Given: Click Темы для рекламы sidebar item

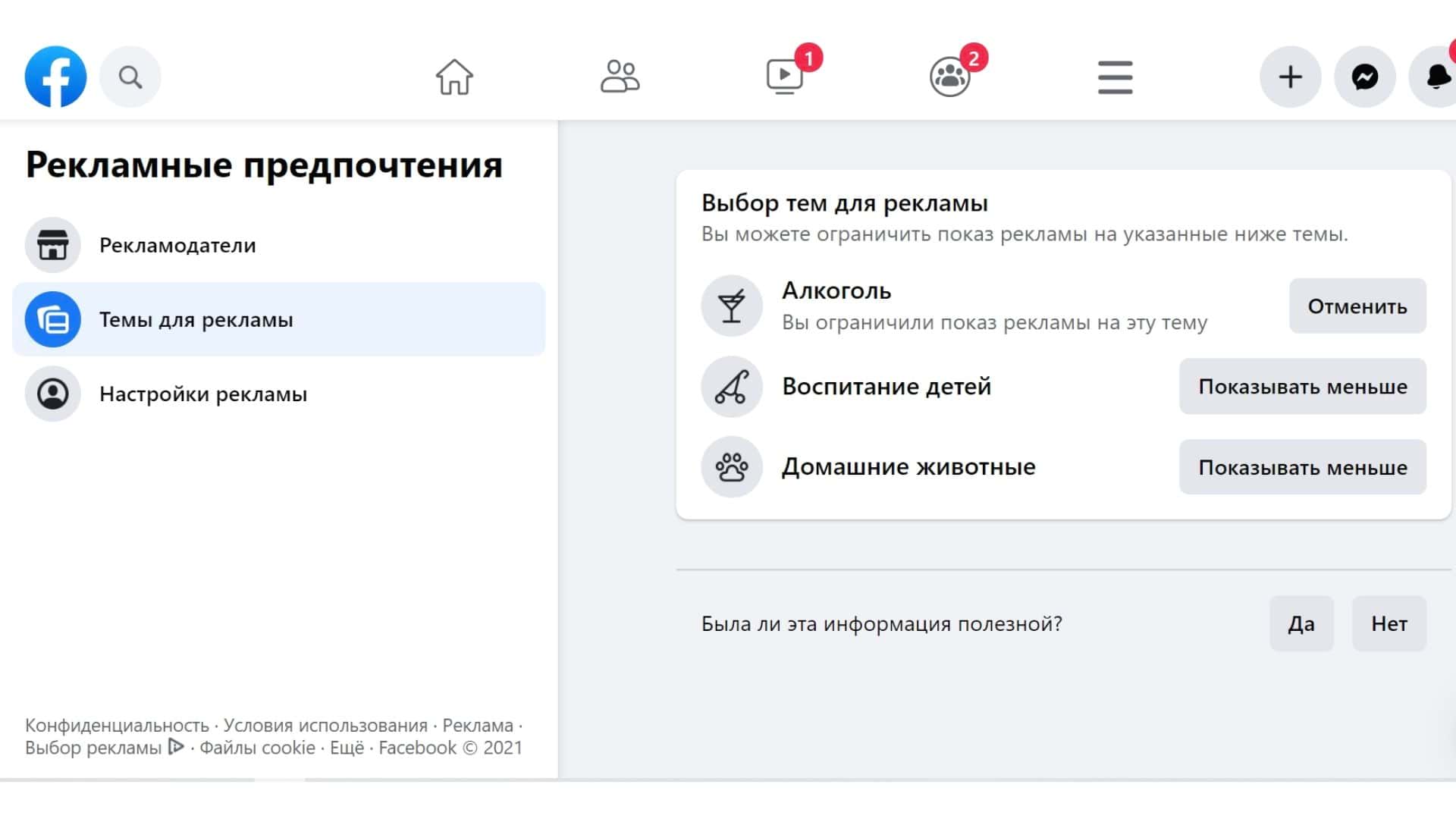Looking at the screenshot, I should pos(279,319).
